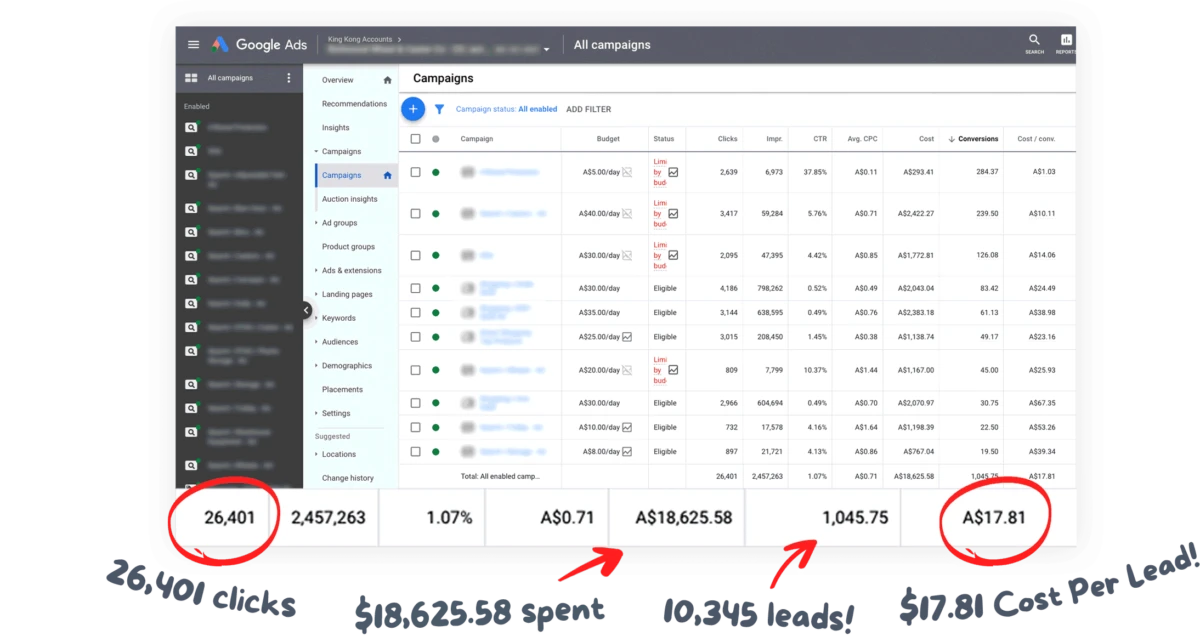
Task: Tick checkbox for the 2,639 clicks row
Action: (416, 172)
